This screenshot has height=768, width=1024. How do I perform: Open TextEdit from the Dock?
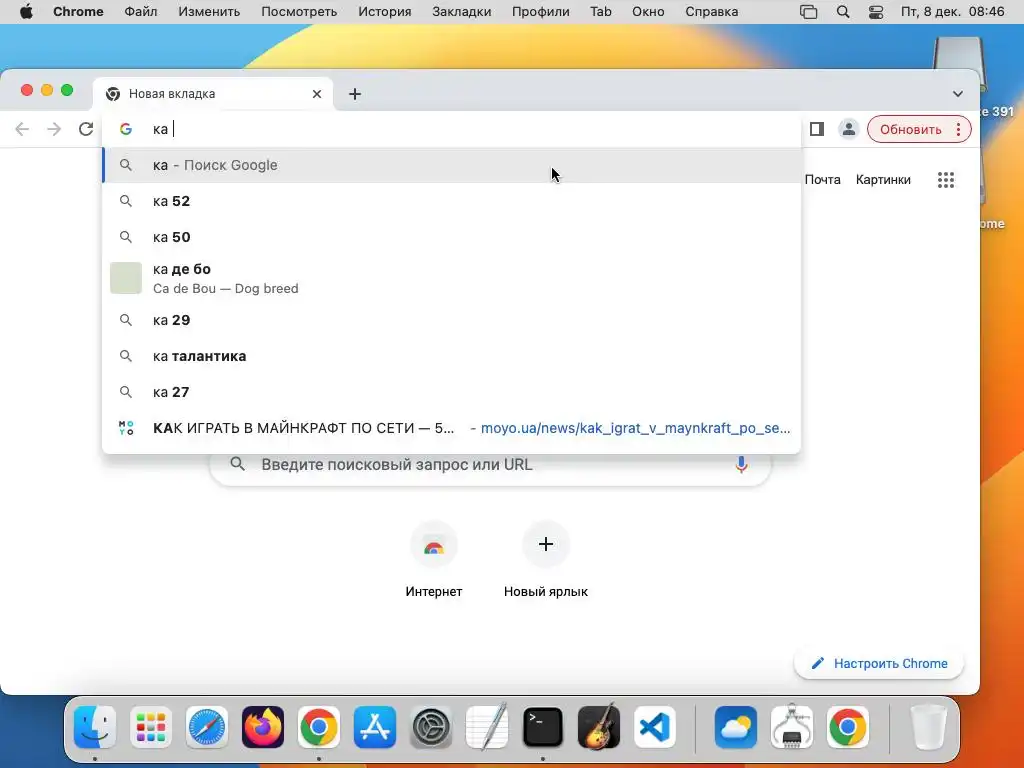point(487,727)
